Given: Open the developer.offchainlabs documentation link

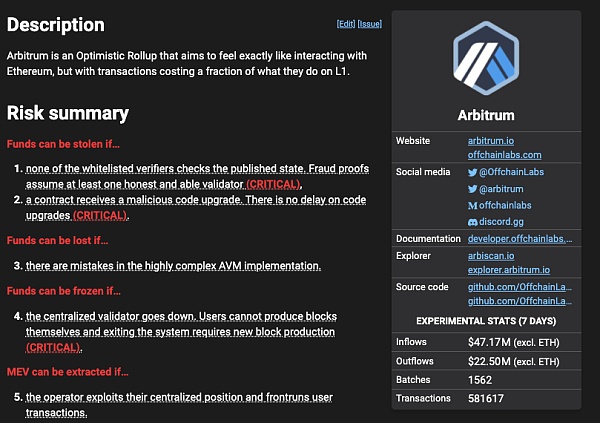Looking at the screenshot, I should tap(520, 239).
